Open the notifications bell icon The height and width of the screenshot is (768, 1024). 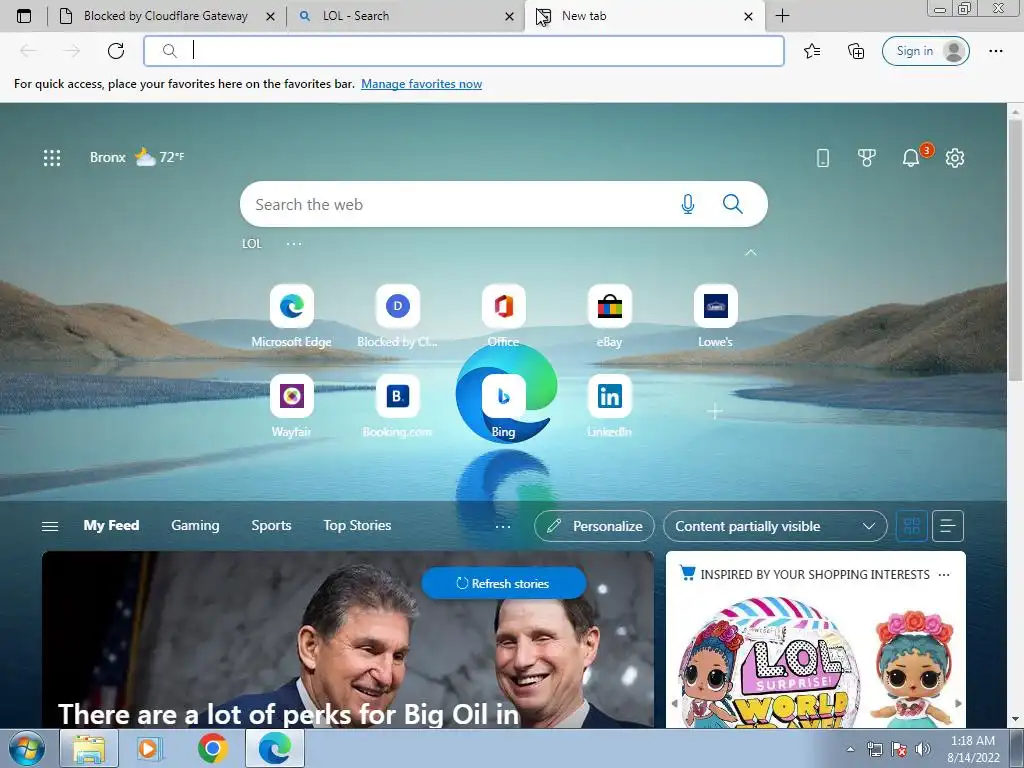(911, 157)
